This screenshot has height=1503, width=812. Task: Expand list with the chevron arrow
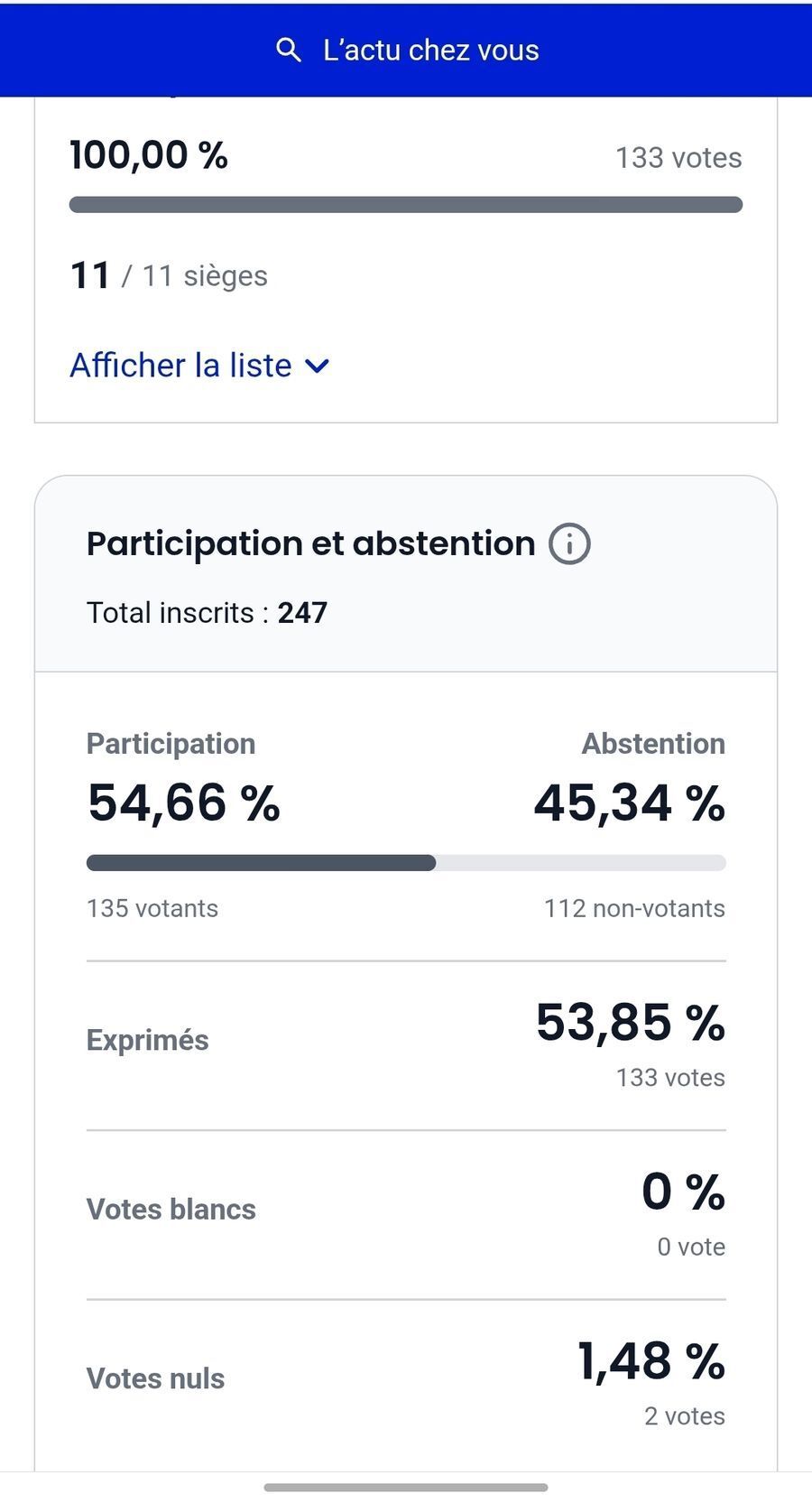pos(317,366)
